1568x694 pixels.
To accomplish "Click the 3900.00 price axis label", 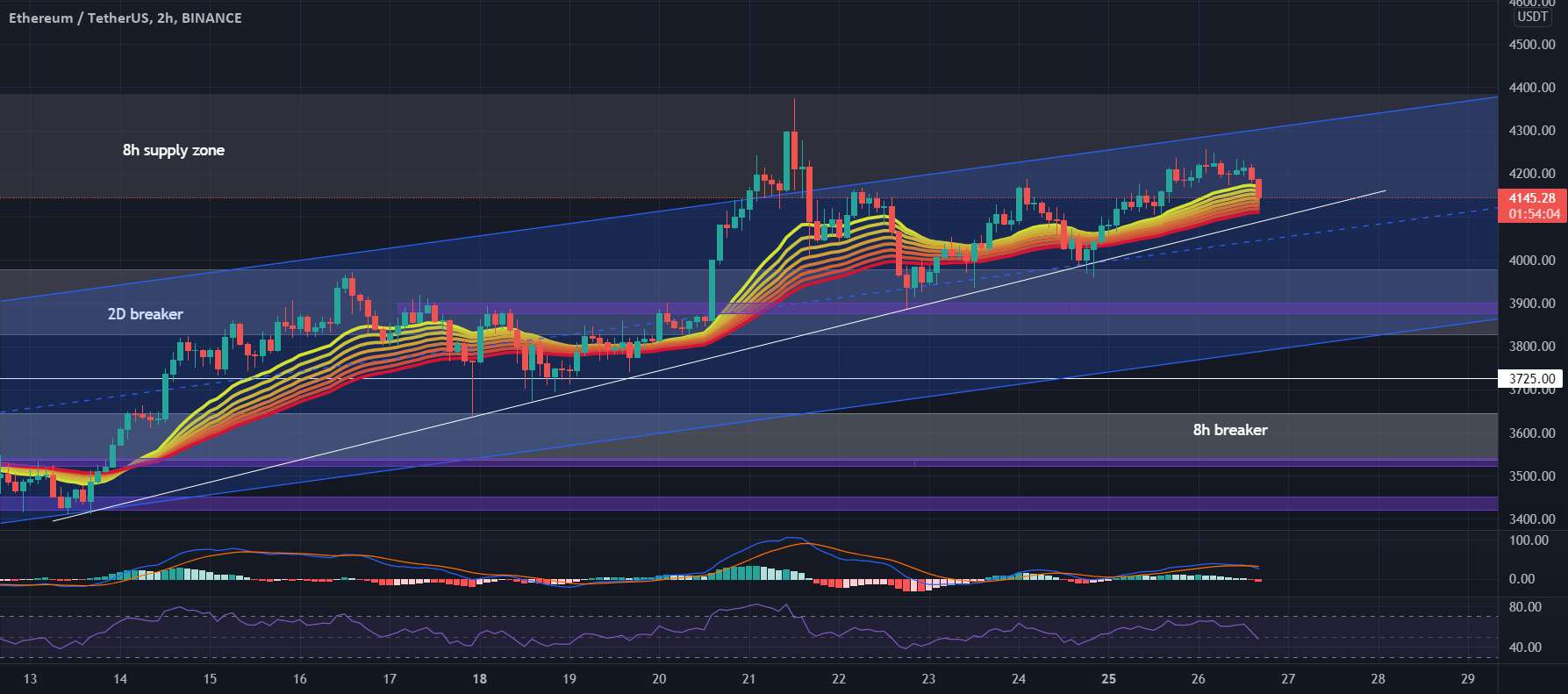I will 1532,304.
